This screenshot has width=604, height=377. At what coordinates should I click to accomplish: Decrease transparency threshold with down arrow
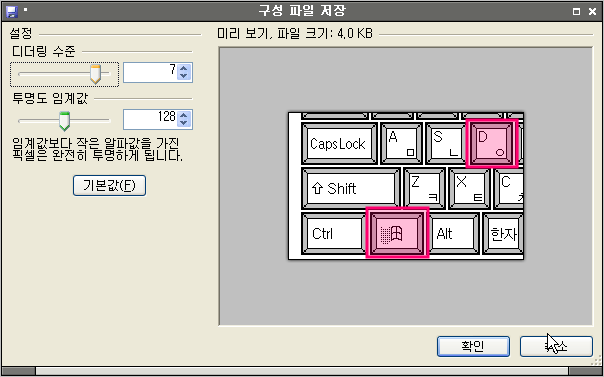(x=183, y=123)
